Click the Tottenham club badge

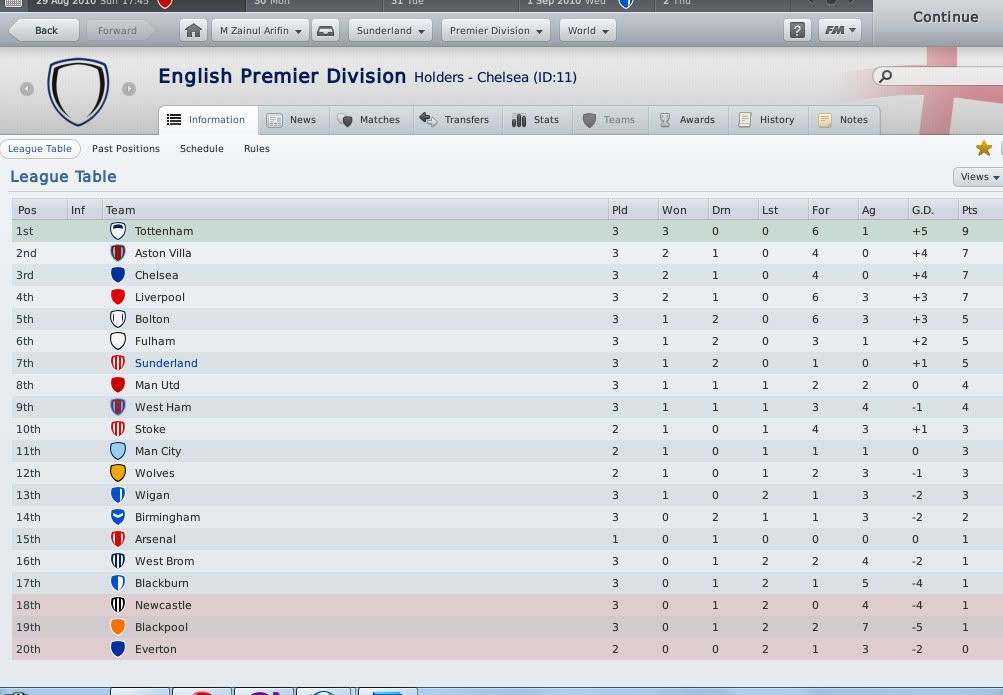118,231
